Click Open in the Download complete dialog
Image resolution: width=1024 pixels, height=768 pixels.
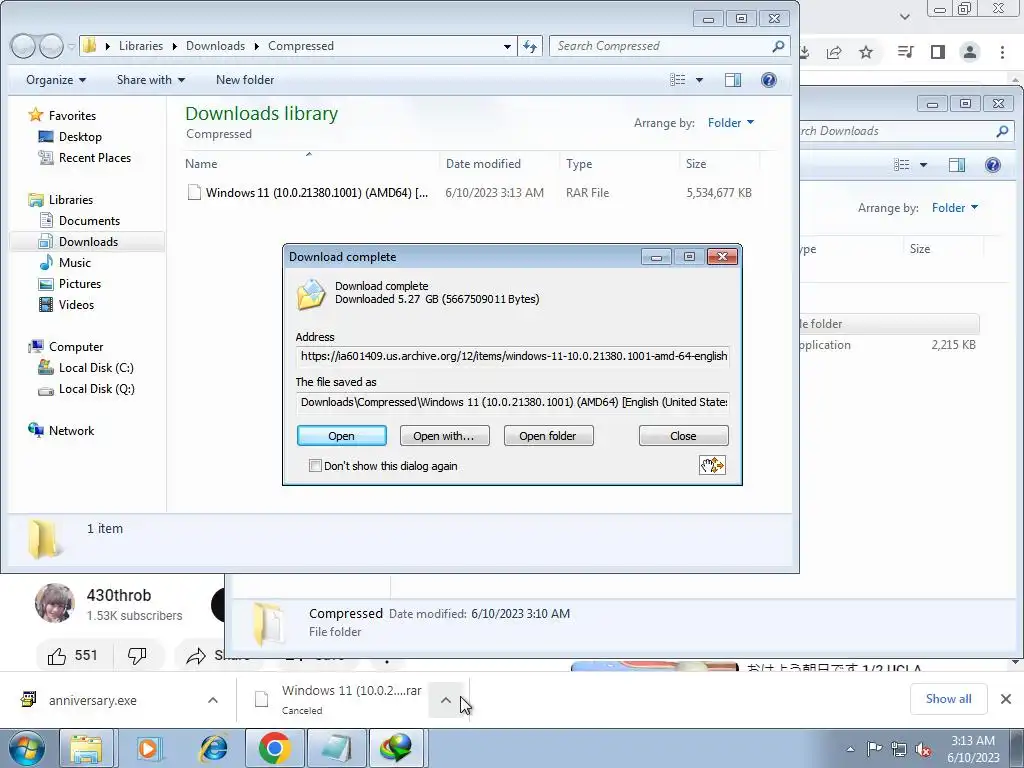pyautogui.click(x=342, y=436)
